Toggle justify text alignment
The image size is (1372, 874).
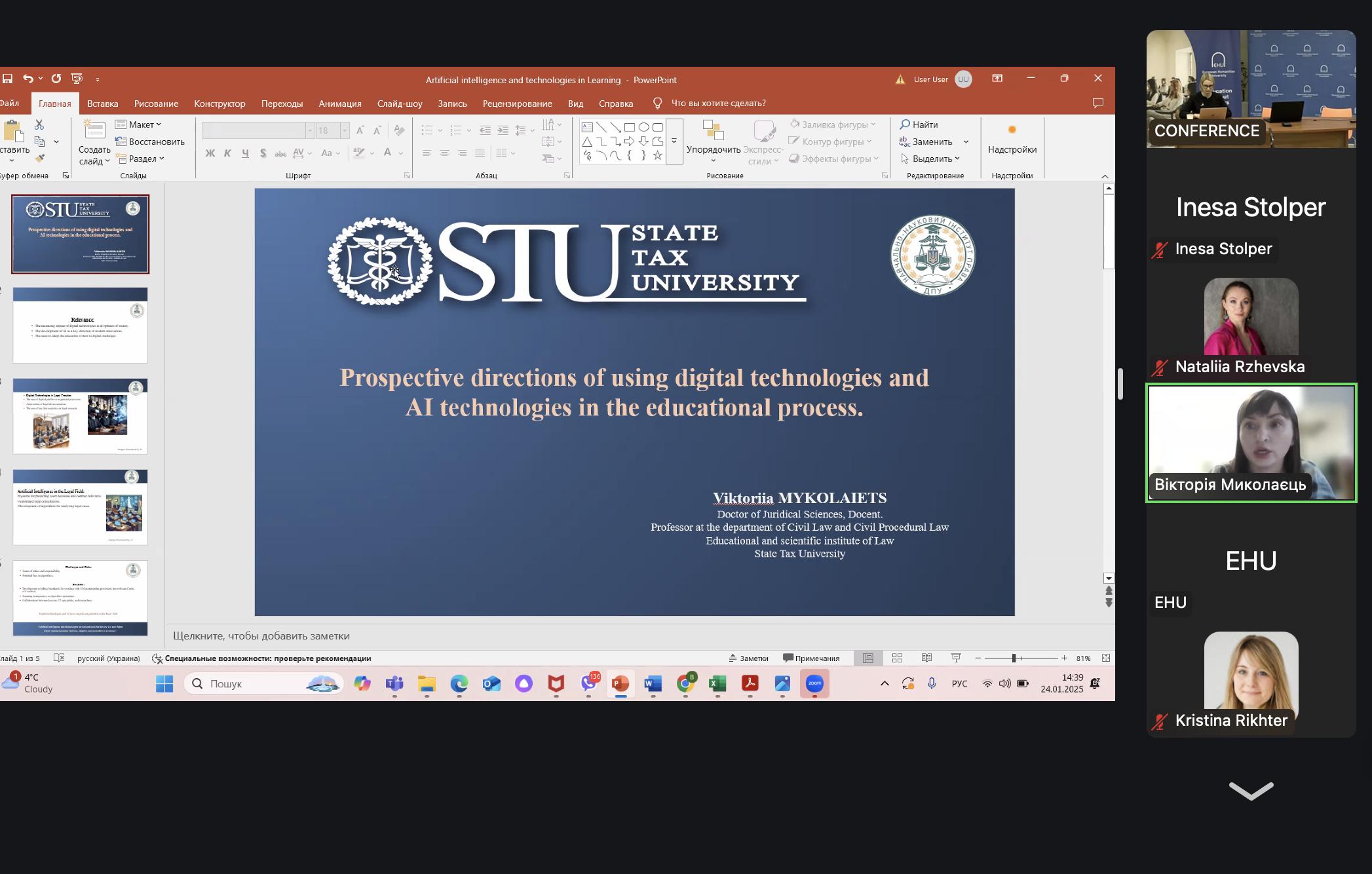pos(480,153)
